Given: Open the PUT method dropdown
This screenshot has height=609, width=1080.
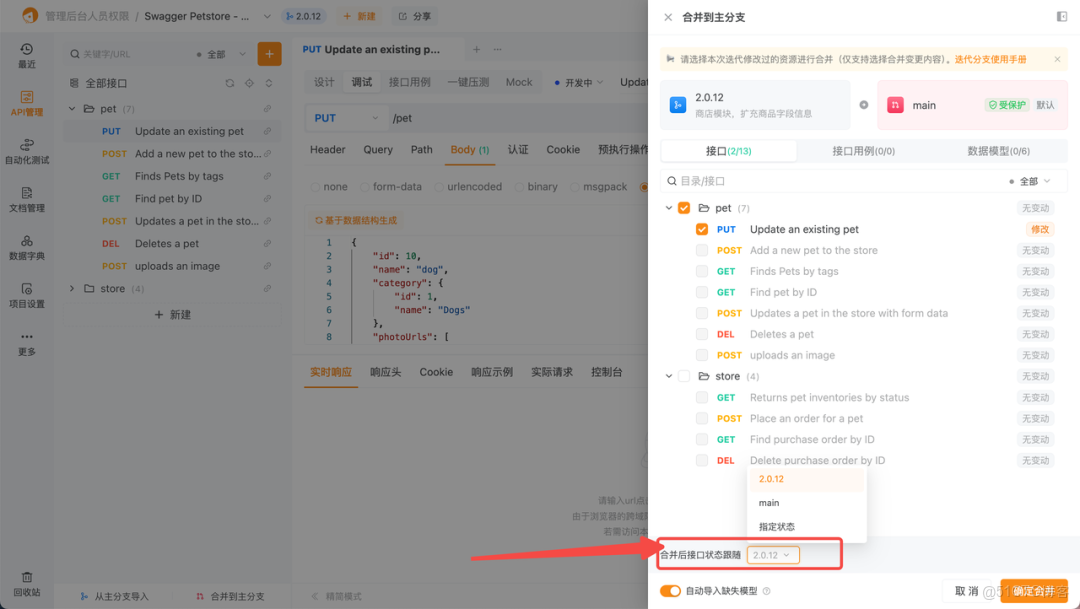Looking at the screenshot, I should point(346,117).
